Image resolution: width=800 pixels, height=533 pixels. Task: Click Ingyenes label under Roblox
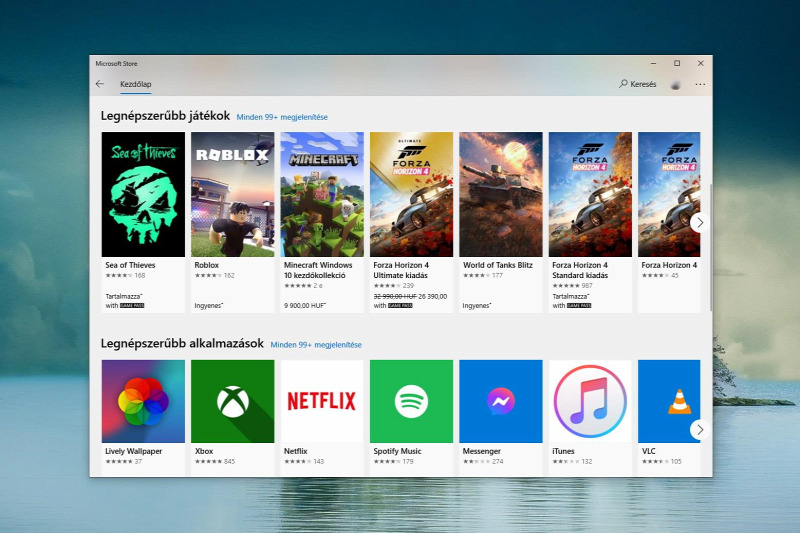209,306
